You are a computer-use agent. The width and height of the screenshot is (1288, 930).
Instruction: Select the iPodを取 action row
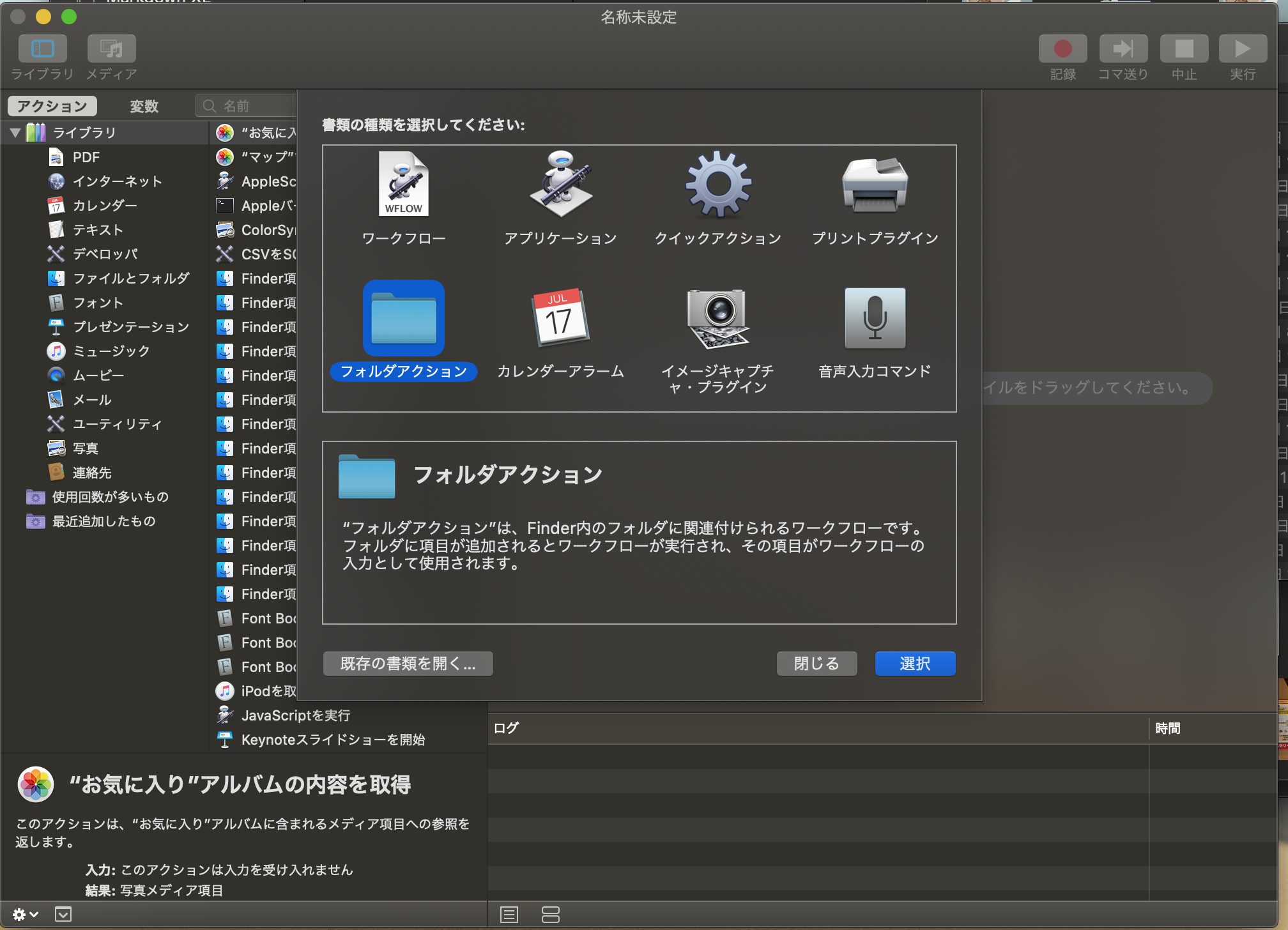254,691
